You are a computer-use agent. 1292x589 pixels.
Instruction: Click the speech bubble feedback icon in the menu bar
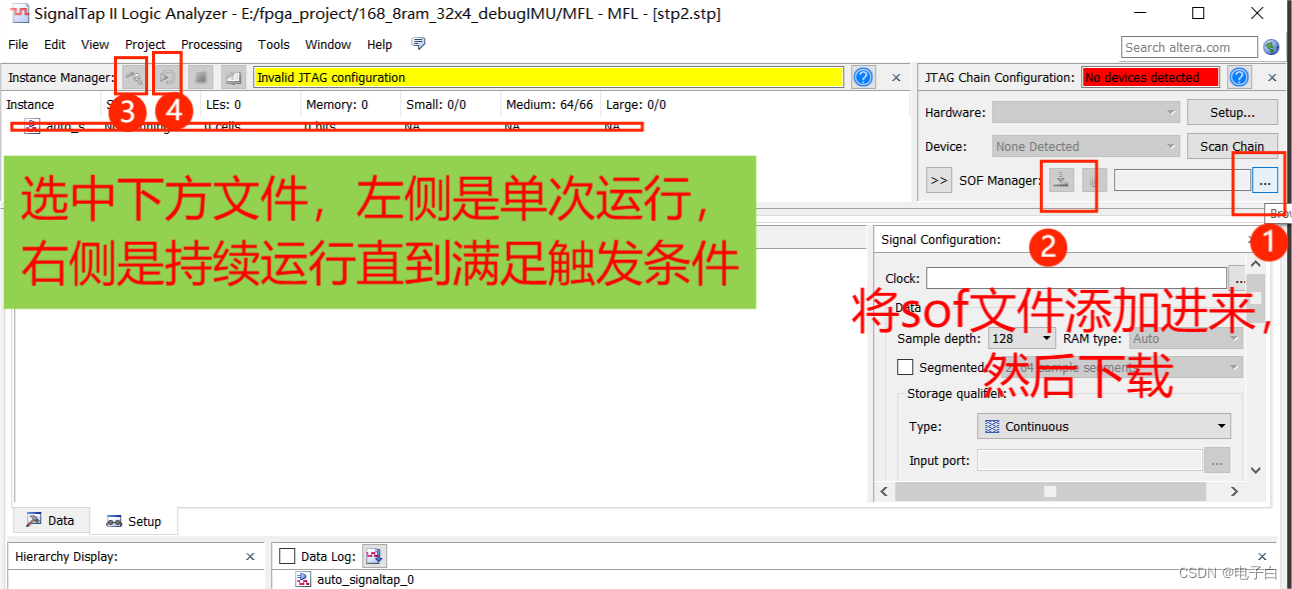coord(419,44)
